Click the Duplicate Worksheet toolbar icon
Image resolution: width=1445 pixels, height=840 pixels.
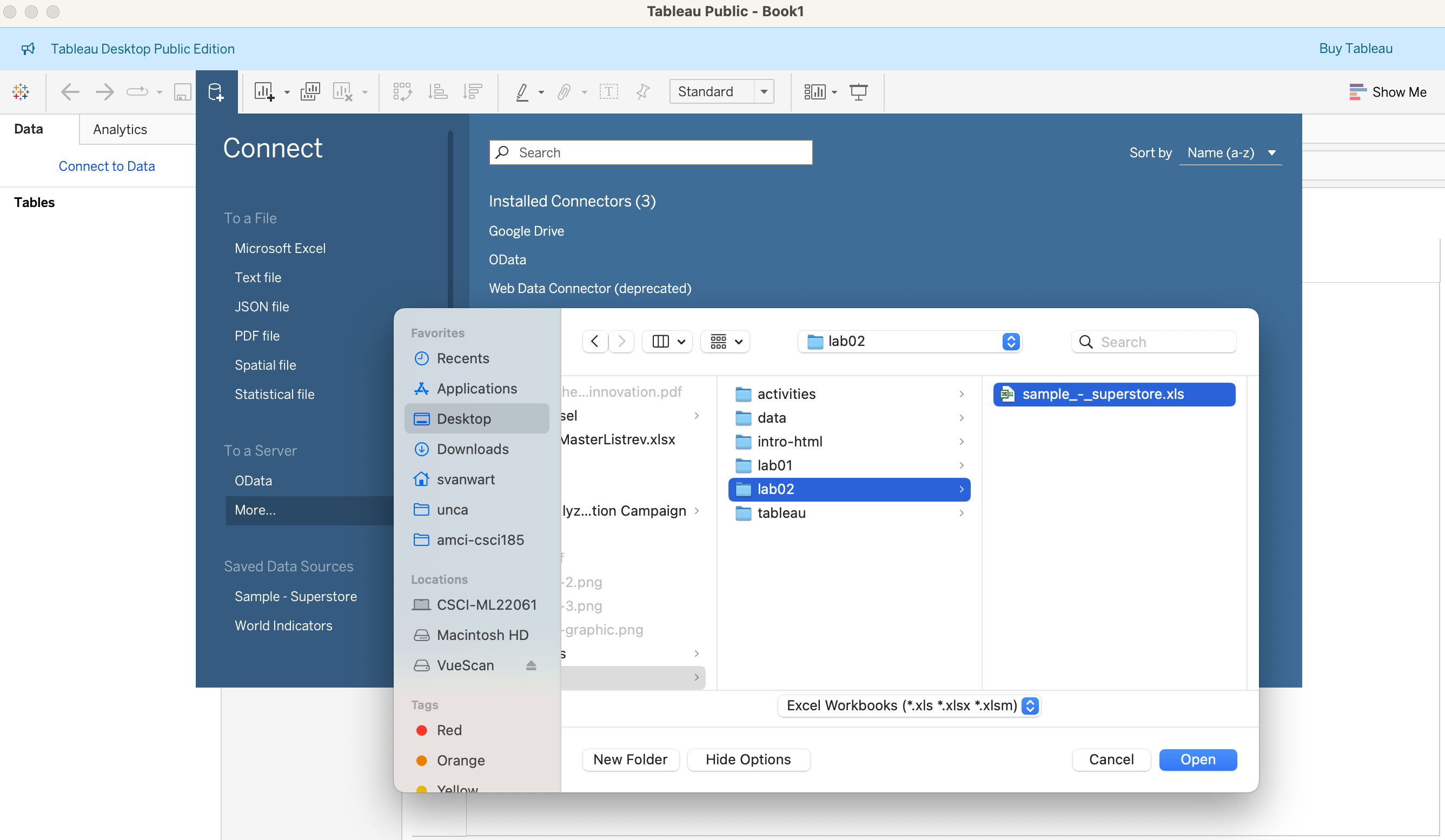tap(310, 92)
